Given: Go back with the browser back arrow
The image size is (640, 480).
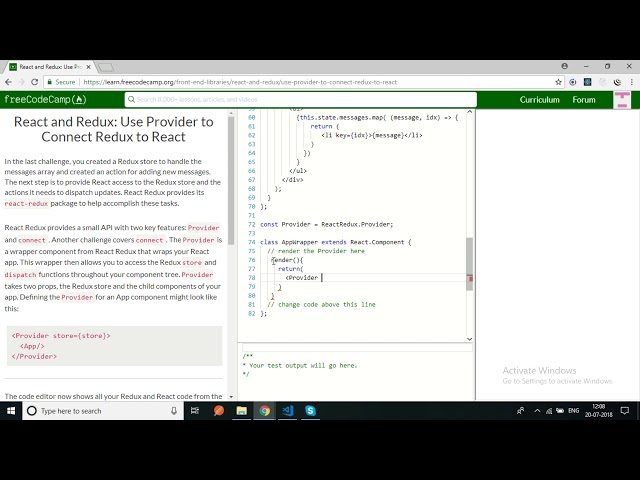Looking at the screenshot, I should 8,82.
